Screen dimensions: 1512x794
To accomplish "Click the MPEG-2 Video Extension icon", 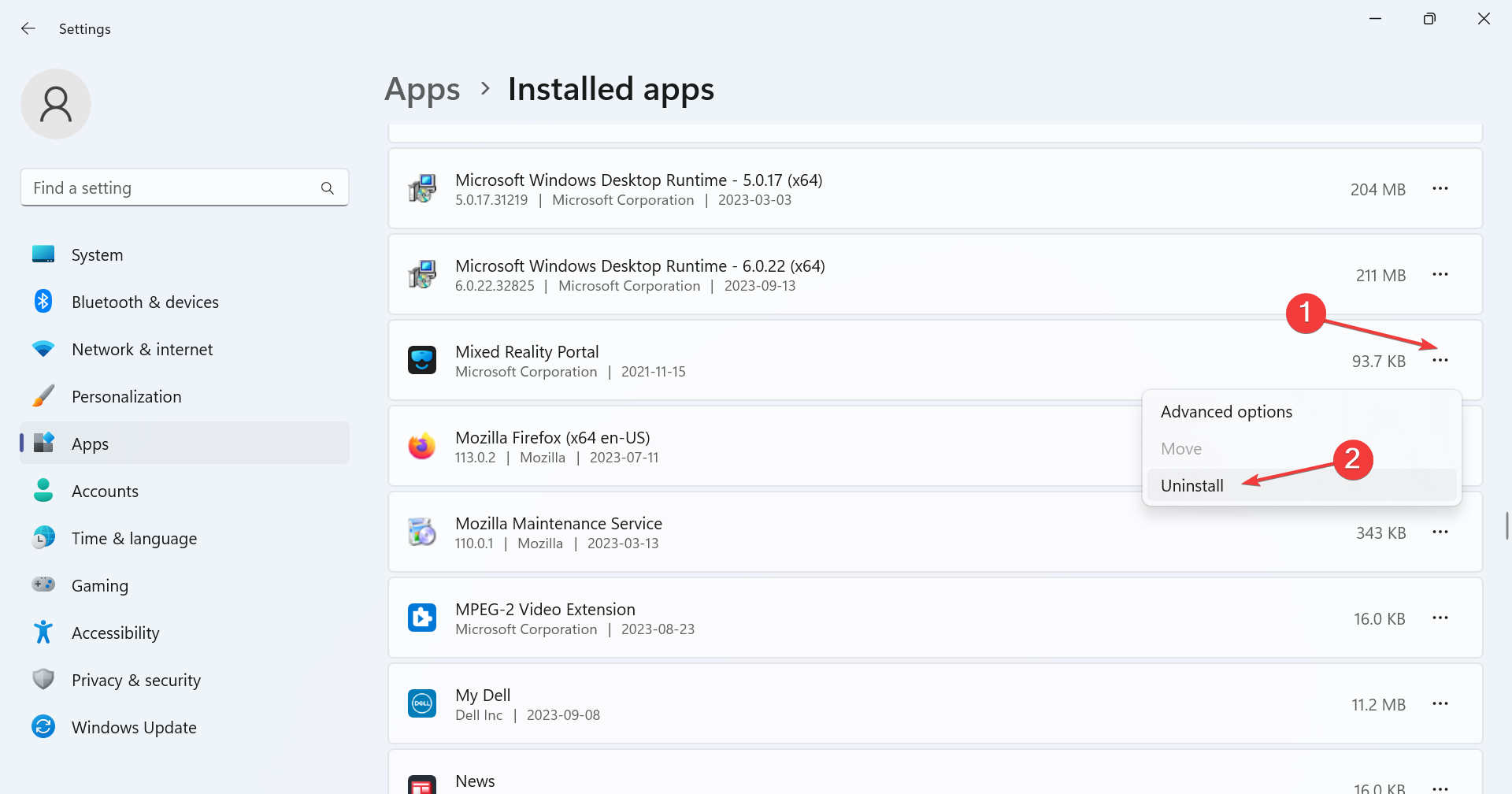I will coord(422,618).
